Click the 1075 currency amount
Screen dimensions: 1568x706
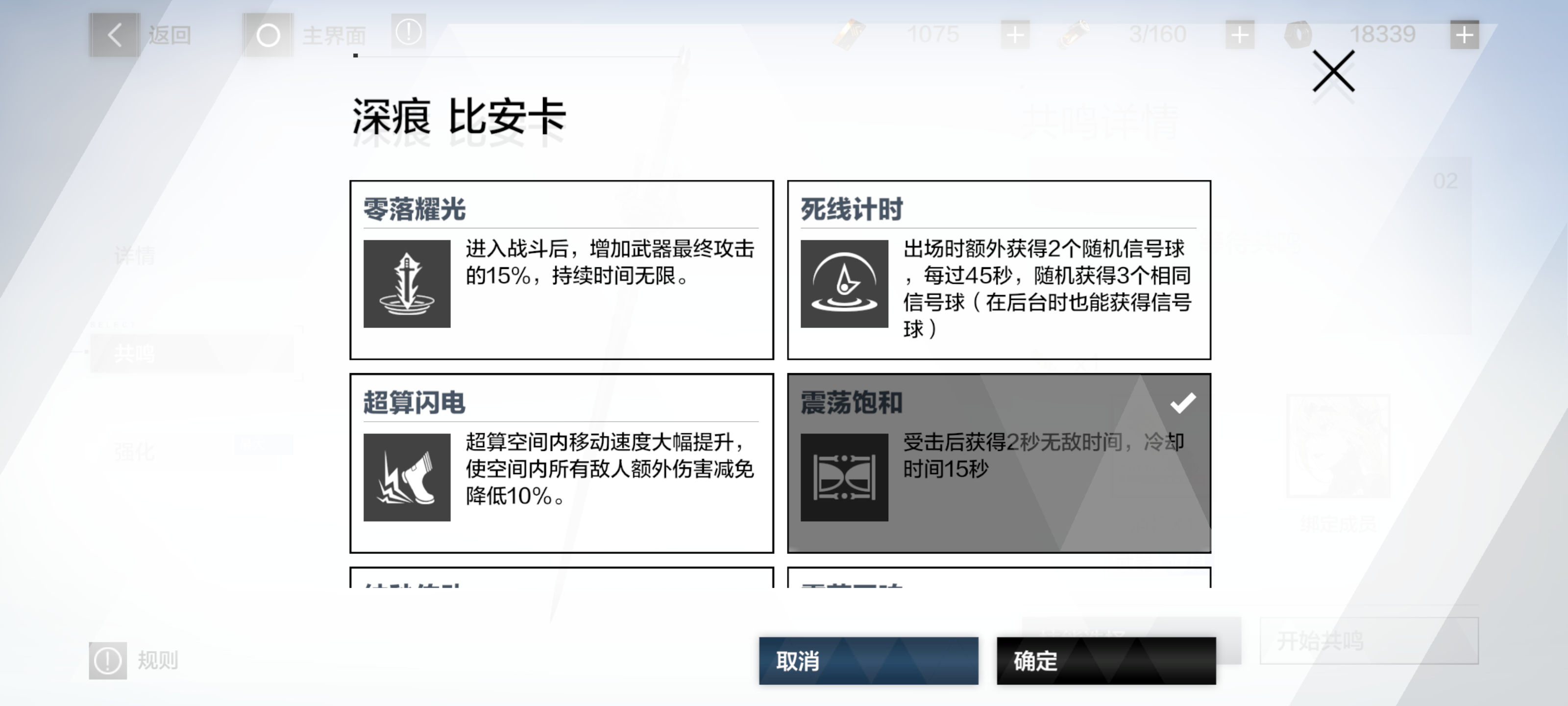933,34
